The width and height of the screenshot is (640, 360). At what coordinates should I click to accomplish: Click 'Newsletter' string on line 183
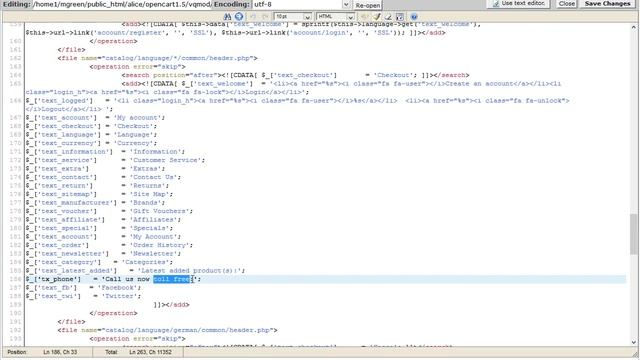click(155, 253)
